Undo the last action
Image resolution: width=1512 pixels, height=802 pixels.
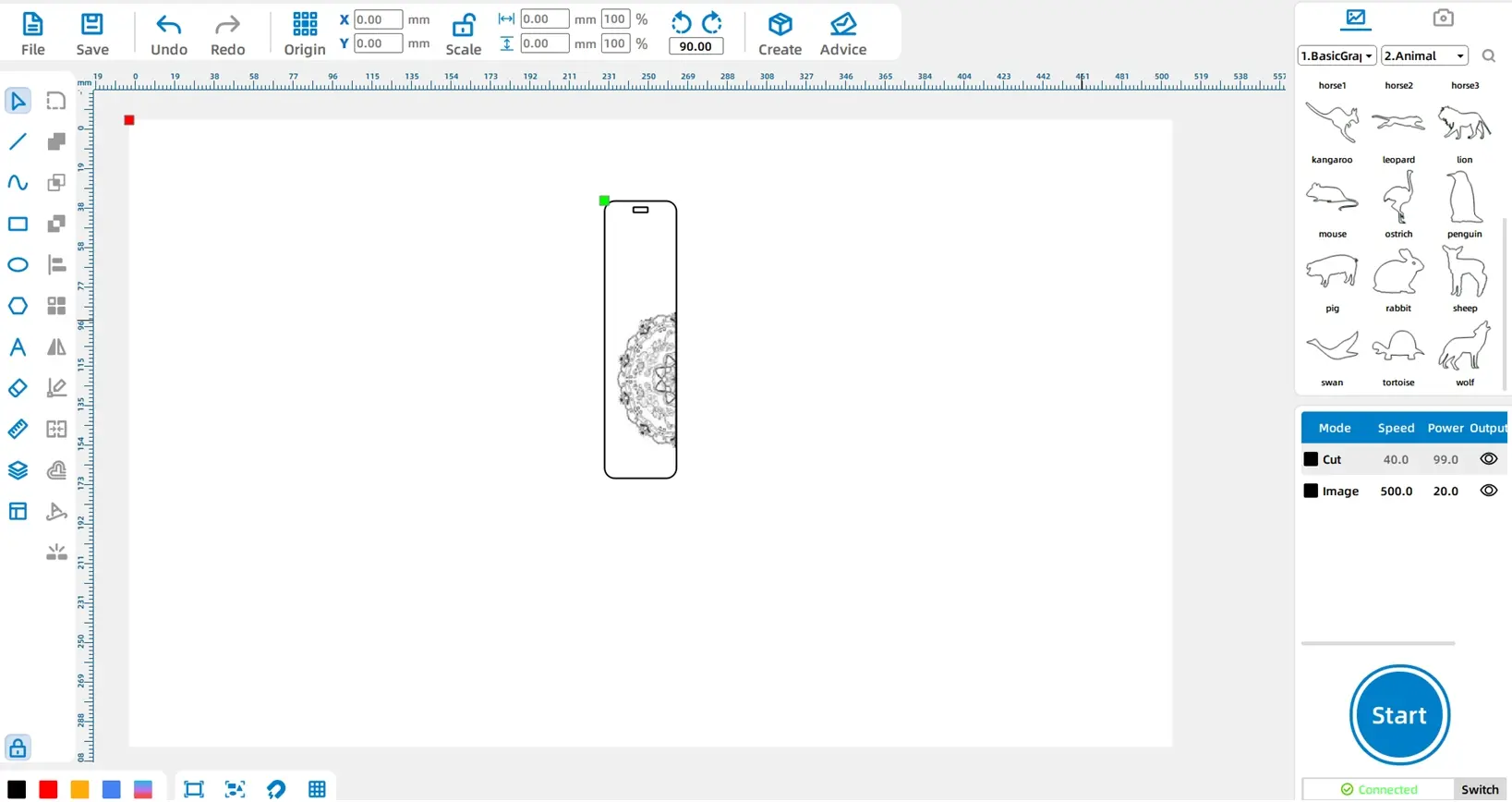[169, 34]
